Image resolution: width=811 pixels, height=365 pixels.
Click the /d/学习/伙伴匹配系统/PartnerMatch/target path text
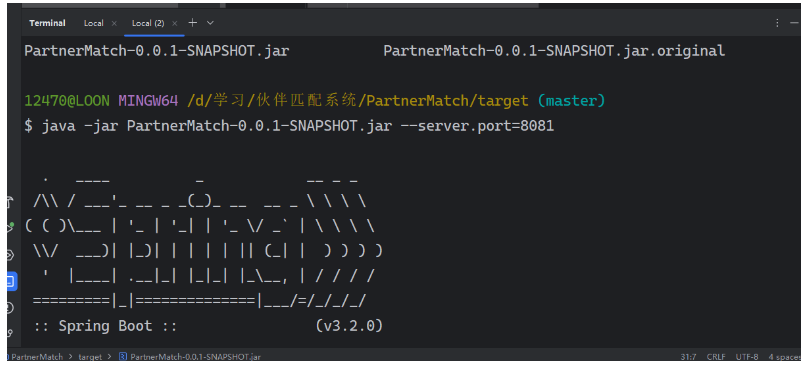[358, 100]
